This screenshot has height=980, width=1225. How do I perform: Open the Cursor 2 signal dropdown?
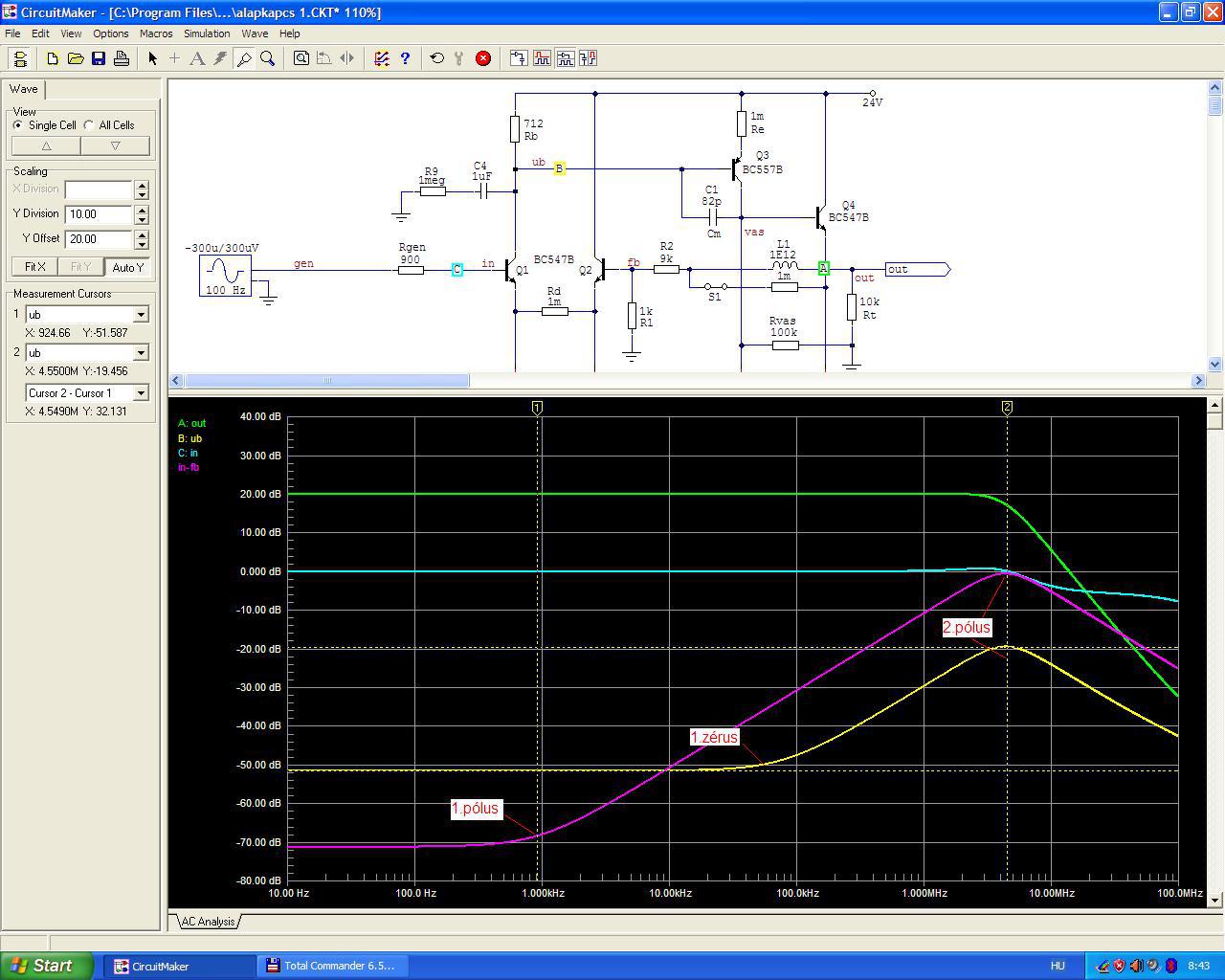pos(141,353)
